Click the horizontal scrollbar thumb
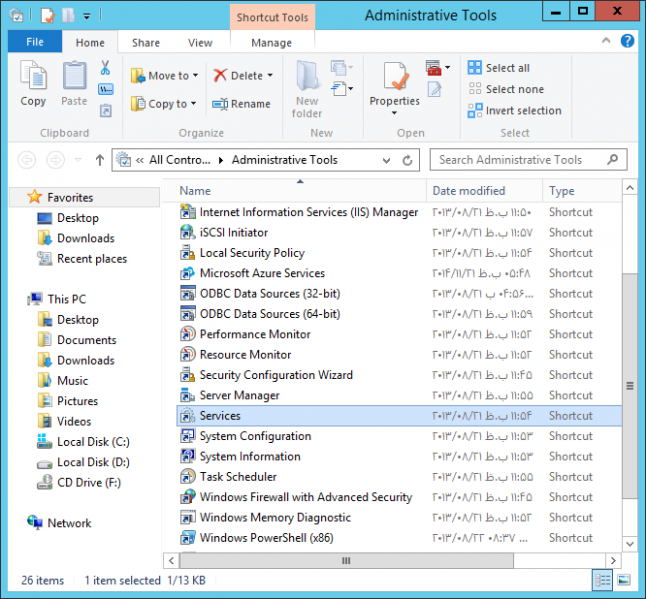The image size is (646, 599). pos(346,561)
